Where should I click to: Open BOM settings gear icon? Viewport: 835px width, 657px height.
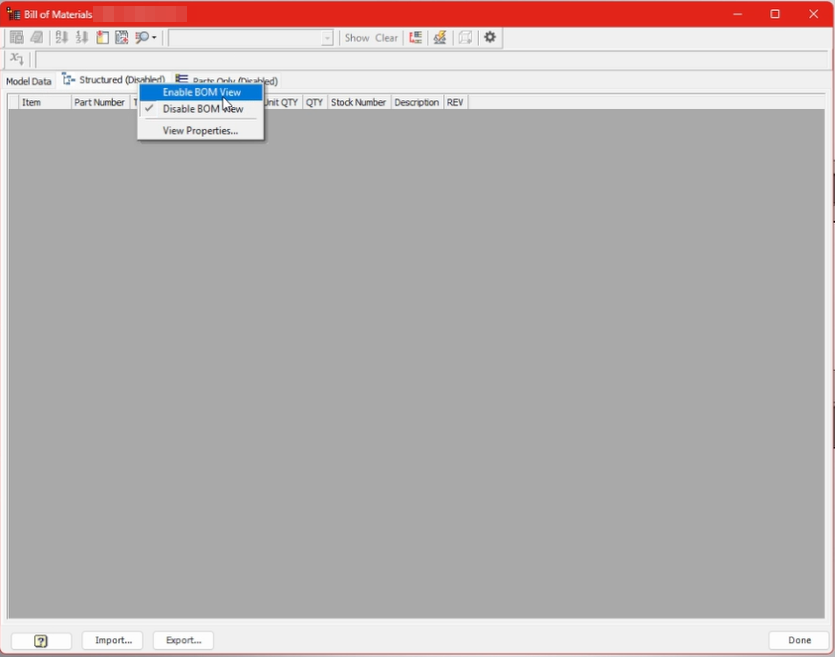click(490, 38)
